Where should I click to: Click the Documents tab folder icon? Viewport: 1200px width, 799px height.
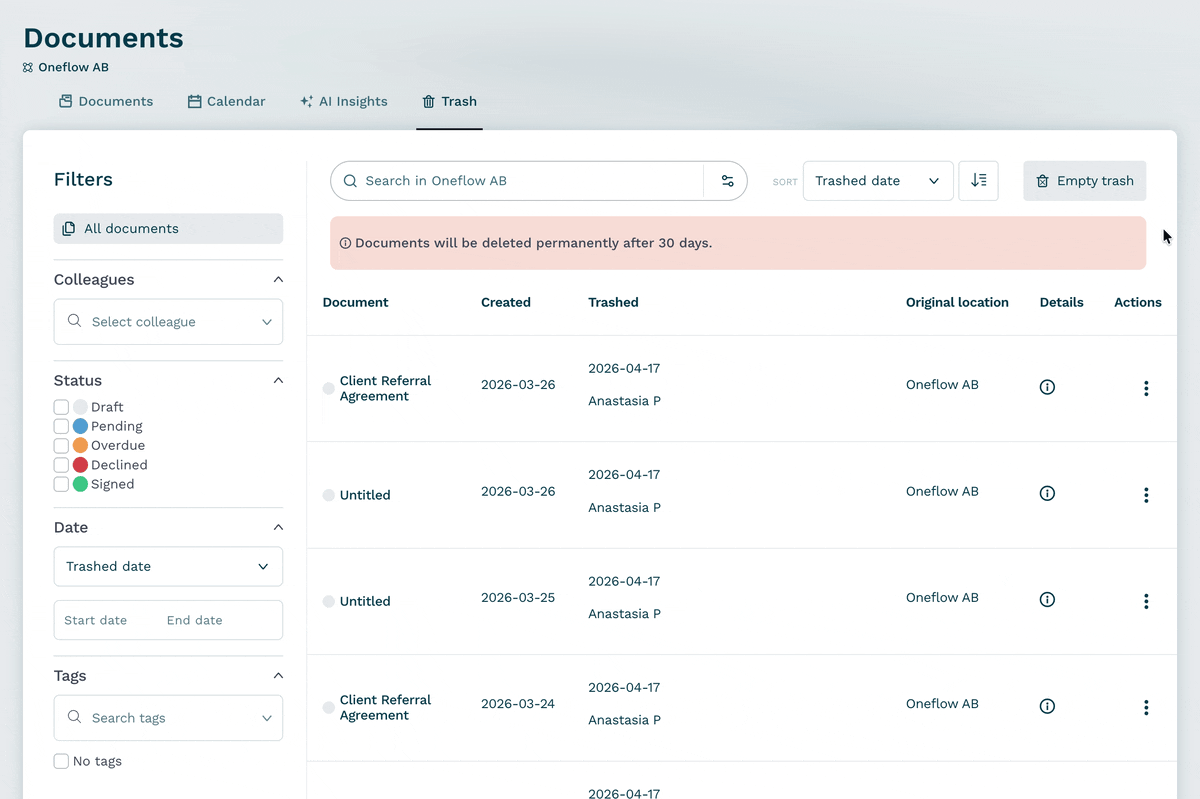66,101
